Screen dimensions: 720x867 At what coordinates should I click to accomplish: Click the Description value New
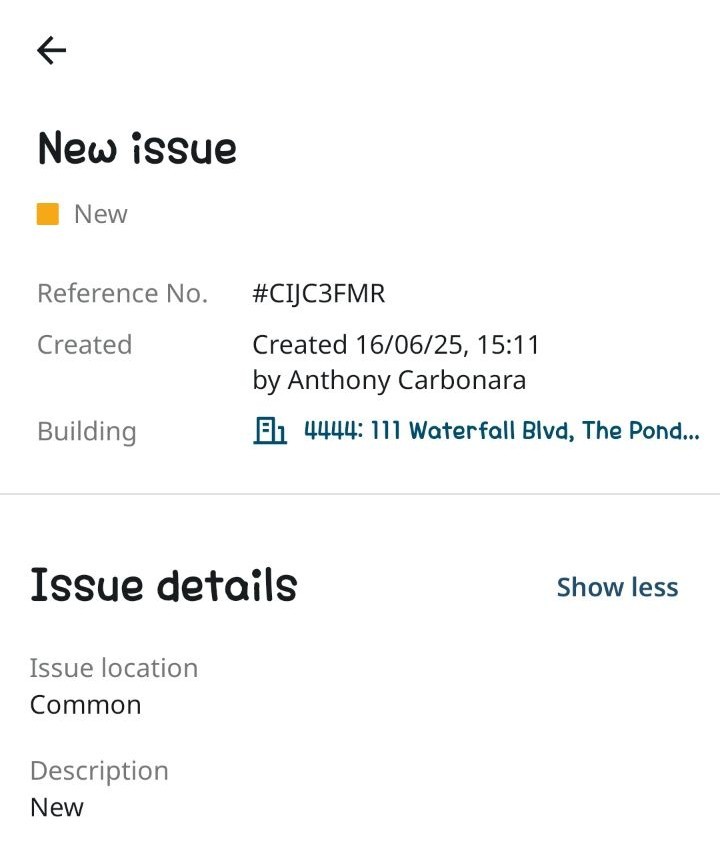pyautogui.click(x=57, y=807)
